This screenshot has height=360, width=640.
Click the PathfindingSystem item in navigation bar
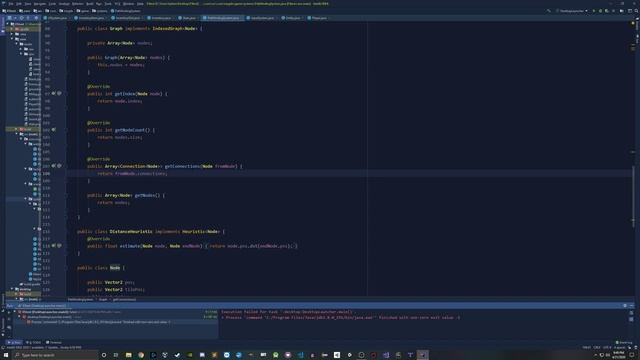pyautogui.click(x=126, y=11)
